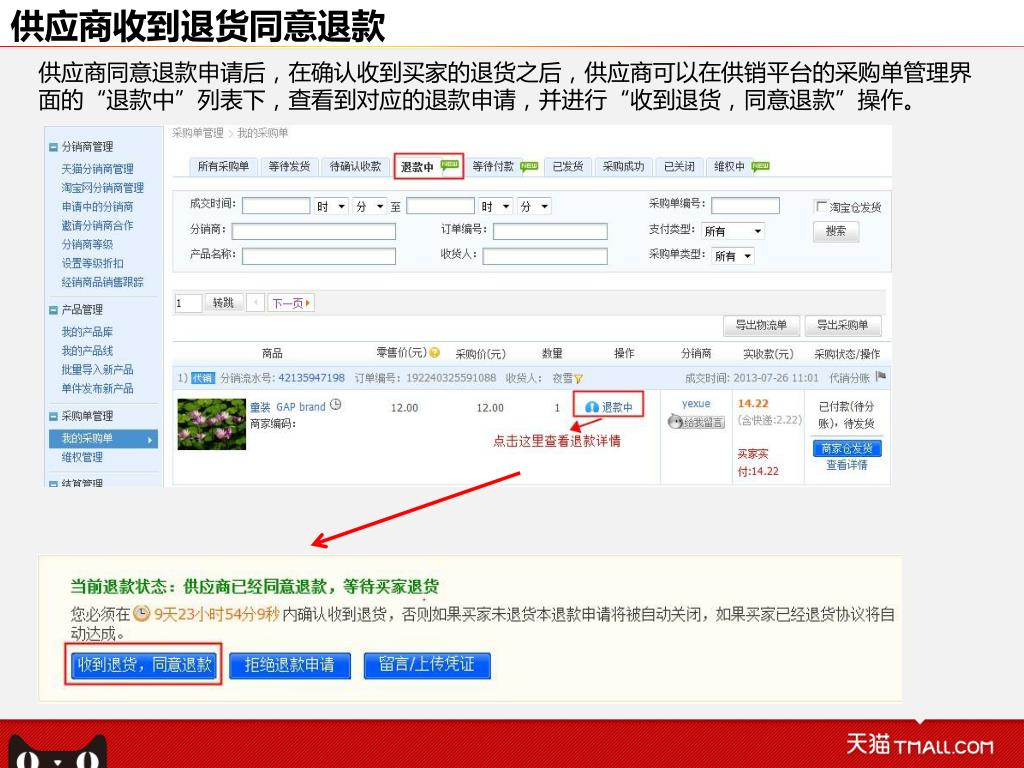Open the 采购单类型 dropdown
Image resolution: width=1024 pixels, height=768 pixels.
point(733,256)
